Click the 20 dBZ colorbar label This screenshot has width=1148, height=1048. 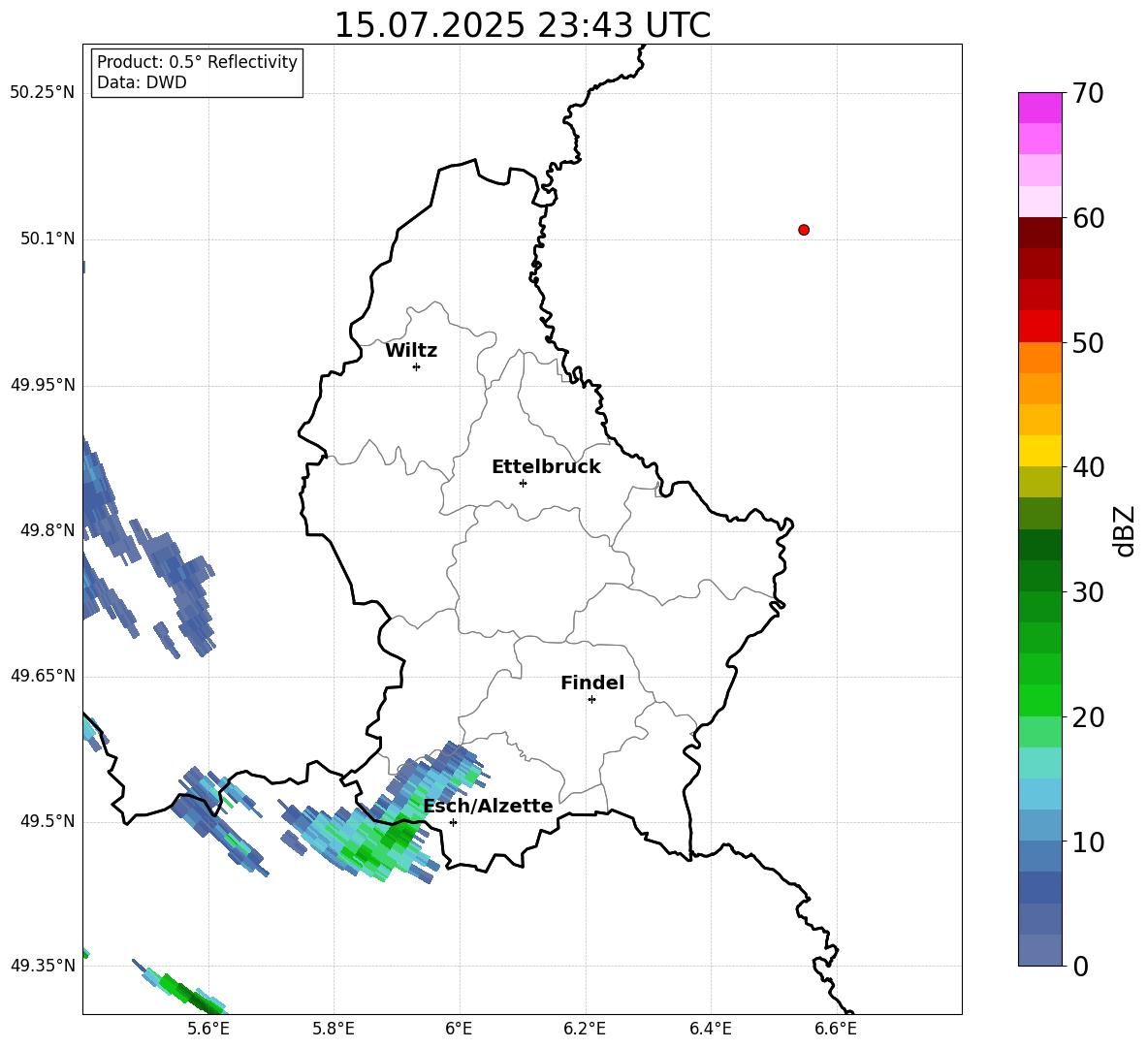(x=1088, y=717)
